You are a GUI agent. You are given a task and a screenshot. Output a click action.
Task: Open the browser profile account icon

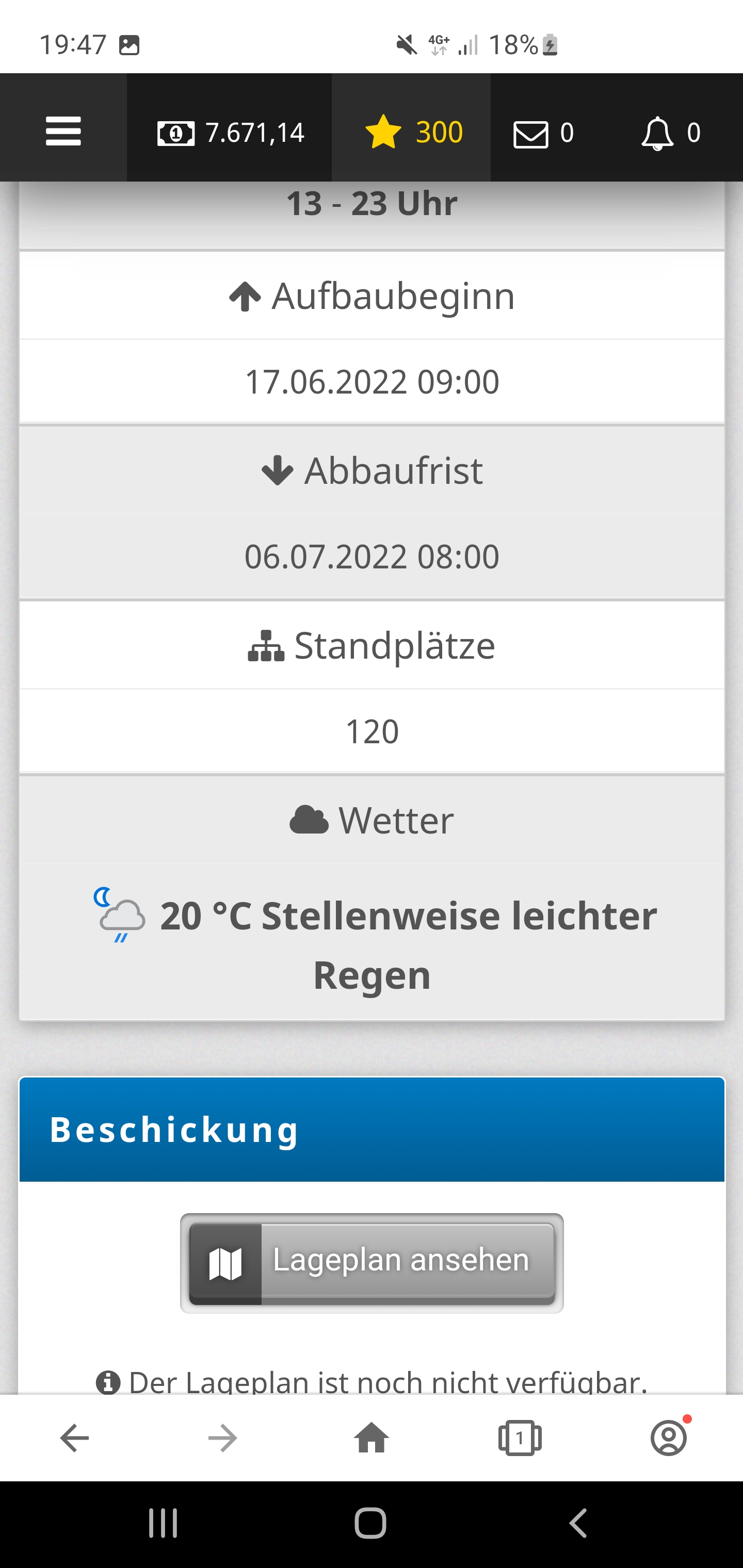coord(669,1438)
